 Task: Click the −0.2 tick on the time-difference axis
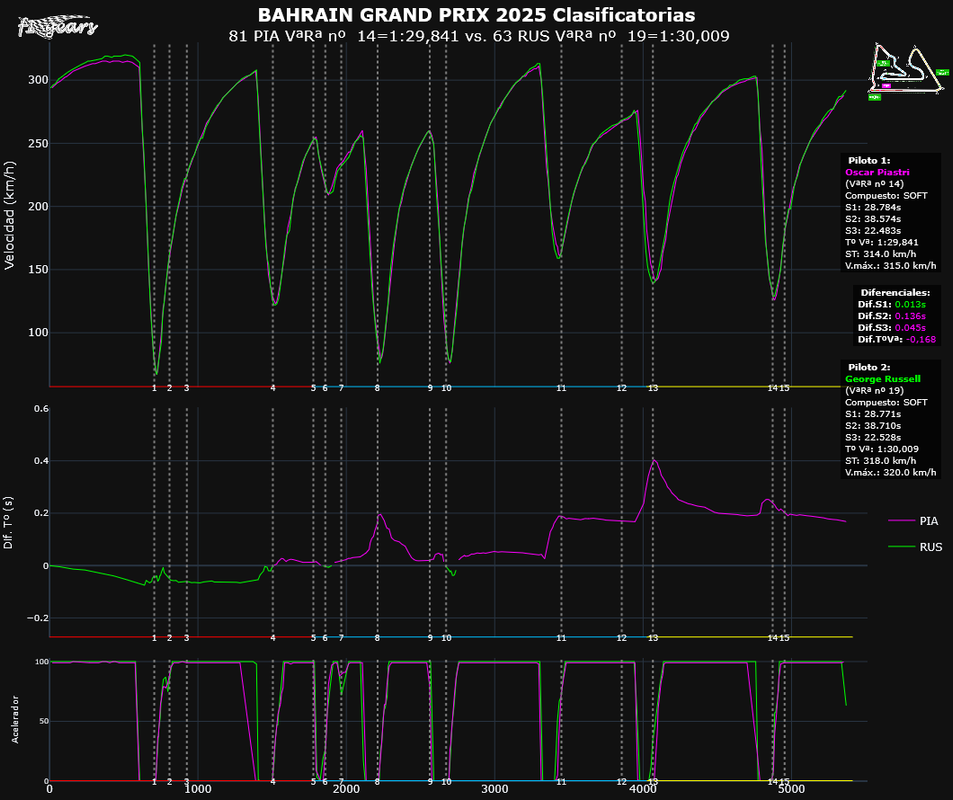click(x=37, y=618)
